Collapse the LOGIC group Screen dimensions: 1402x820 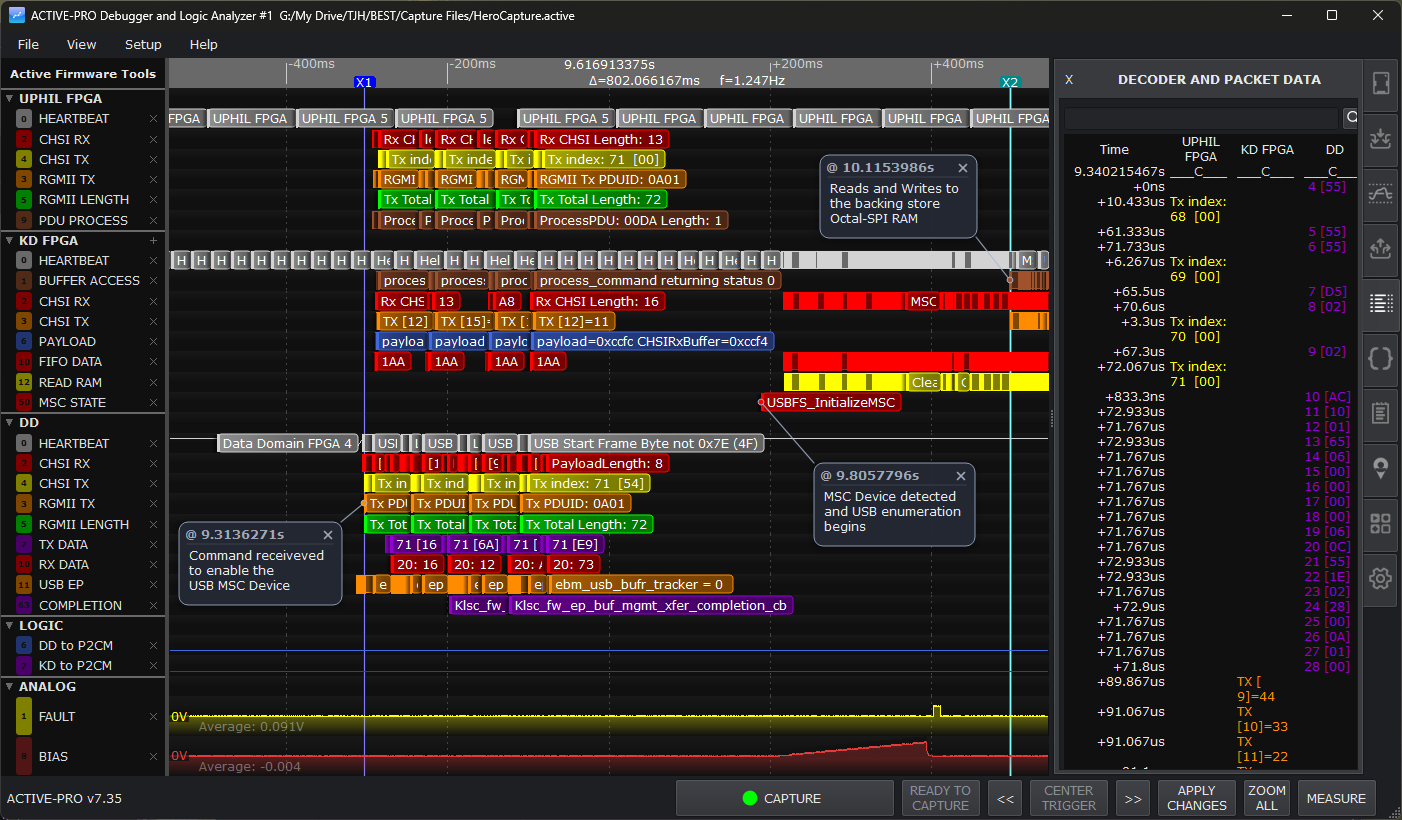coord(9,626)
